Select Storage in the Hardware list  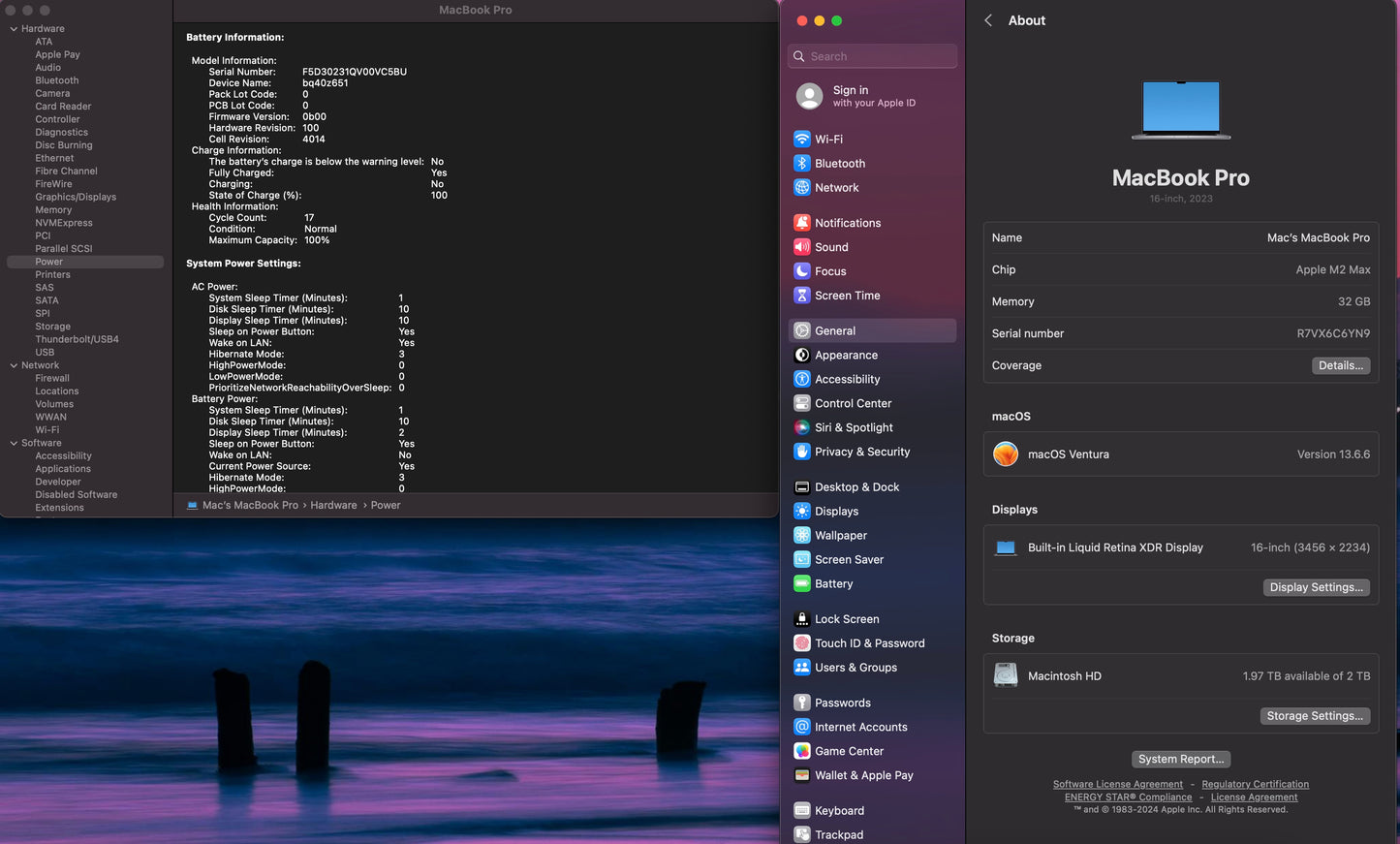tap(52, 327)
